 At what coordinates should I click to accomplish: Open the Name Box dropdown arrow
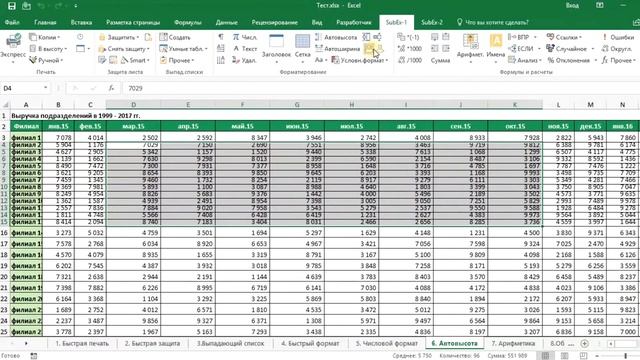click(45, 88)
